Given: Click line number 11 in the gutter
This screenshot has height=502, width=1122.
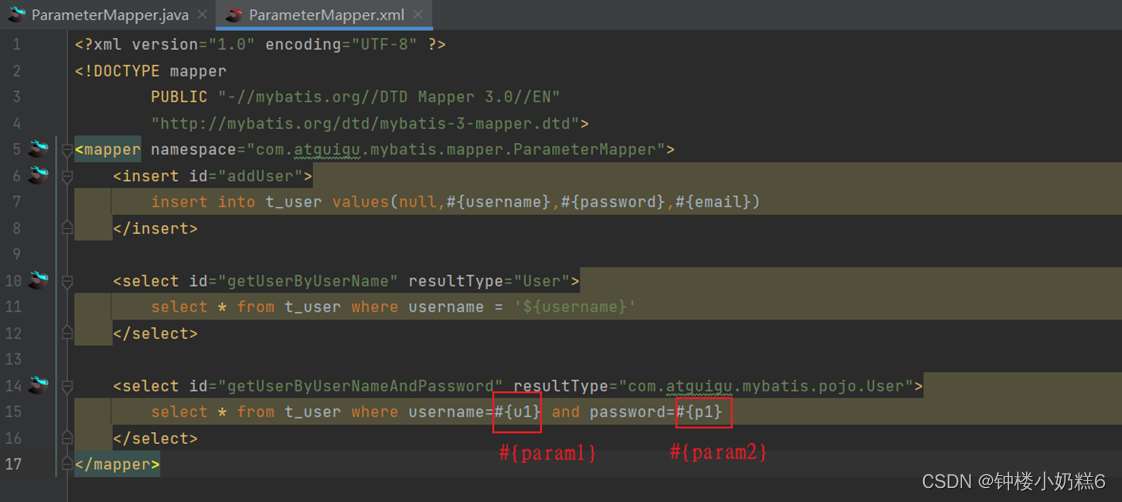Looking at the screenshot, I should point(14,307).
